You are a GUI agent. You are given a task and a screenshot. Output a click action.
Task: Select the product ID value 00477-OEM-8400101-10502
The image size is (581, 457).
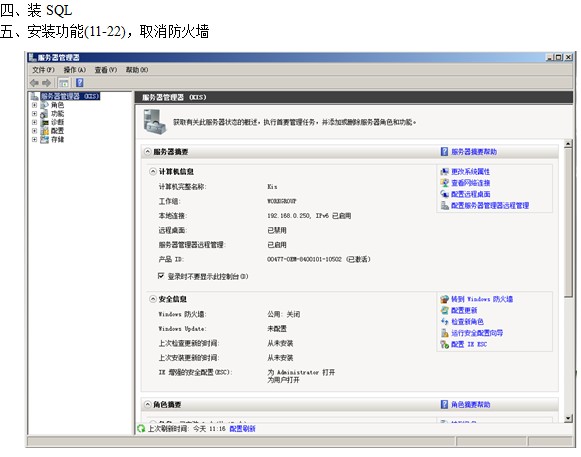[304, 259]
